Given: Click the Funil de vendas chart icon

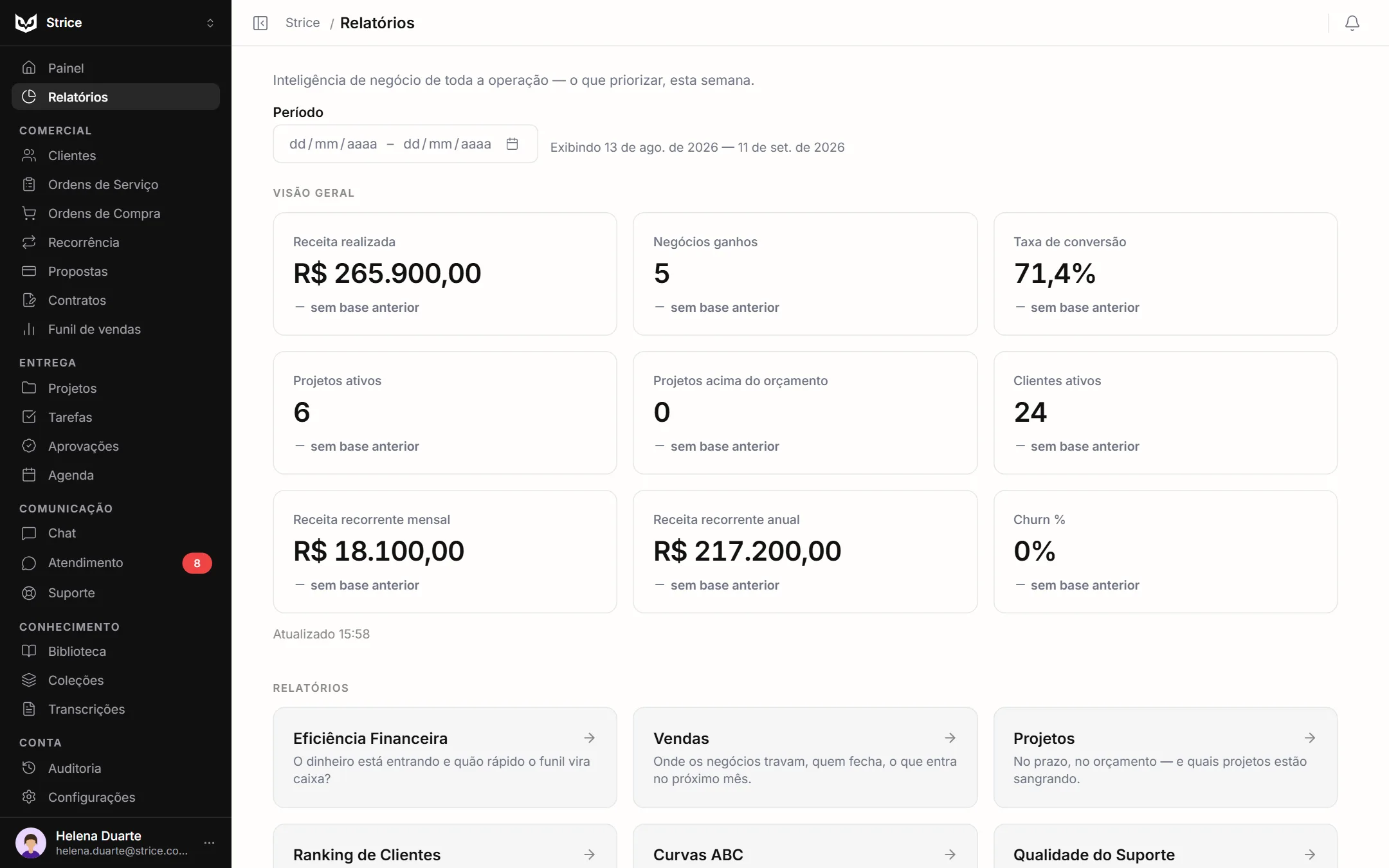Looking at the screenshot, I should pos(29,329).
